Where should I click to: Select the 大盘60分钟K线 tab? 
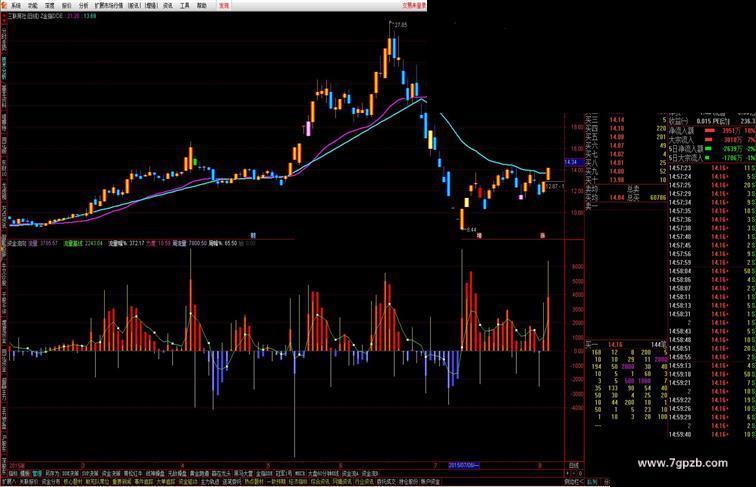pos(324,474)
